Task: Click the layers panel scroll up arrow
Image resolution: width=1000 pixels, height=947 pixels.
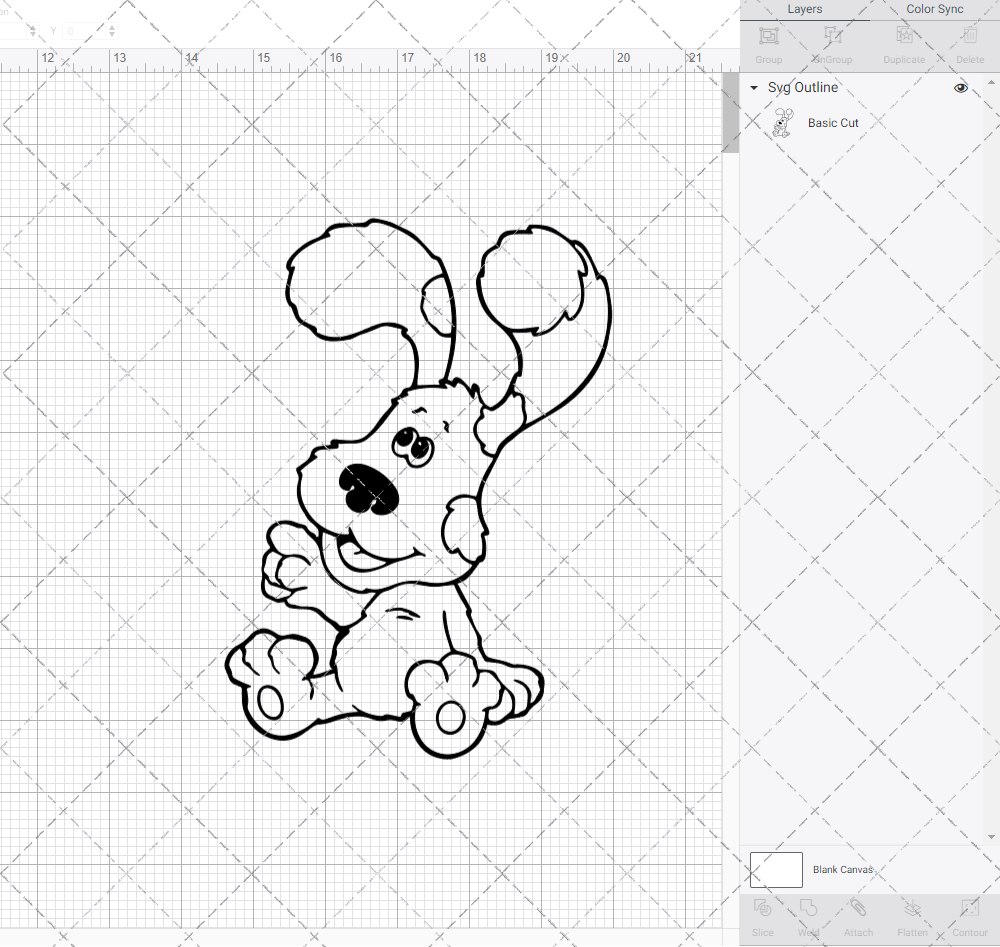Action: click(991, 83)
